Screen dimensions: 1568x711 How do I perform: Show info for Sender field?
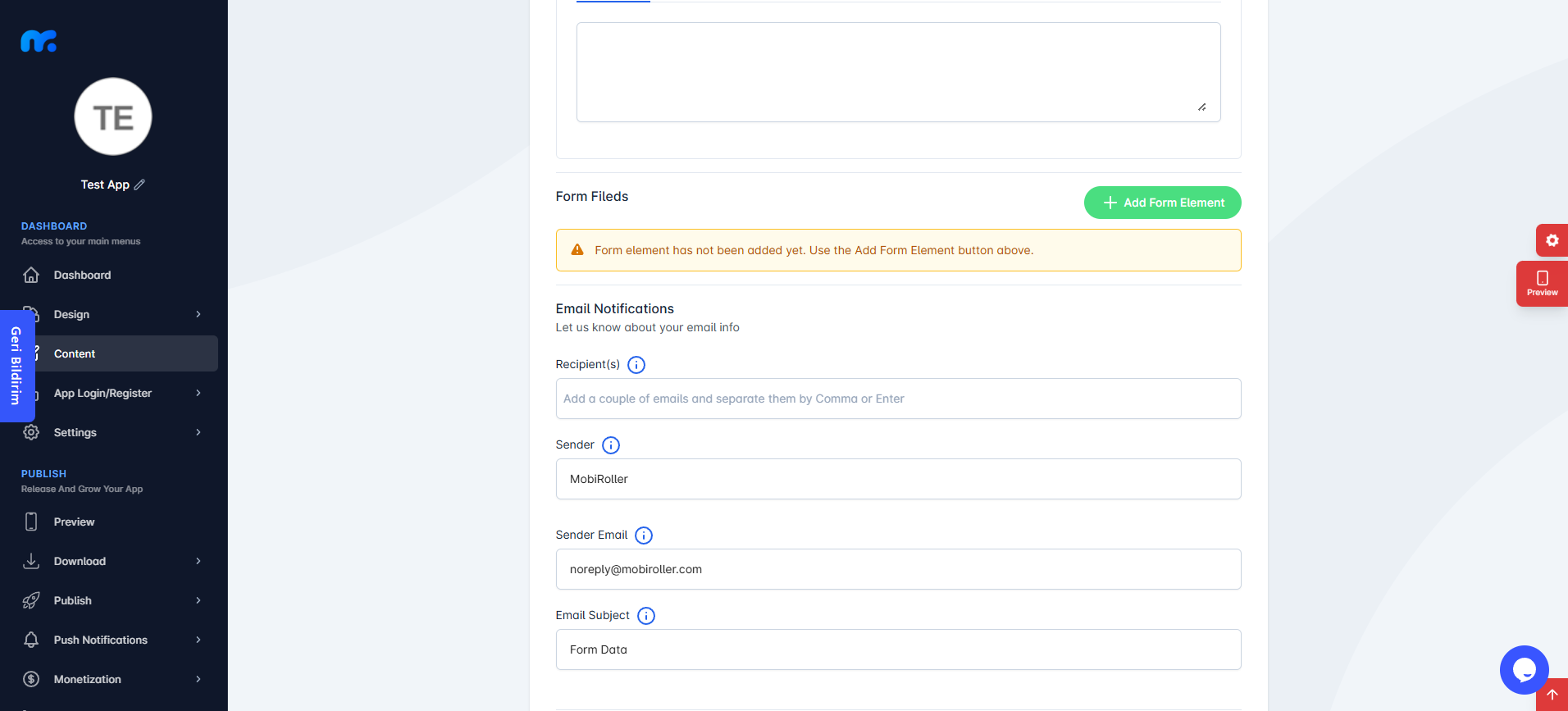611,445
